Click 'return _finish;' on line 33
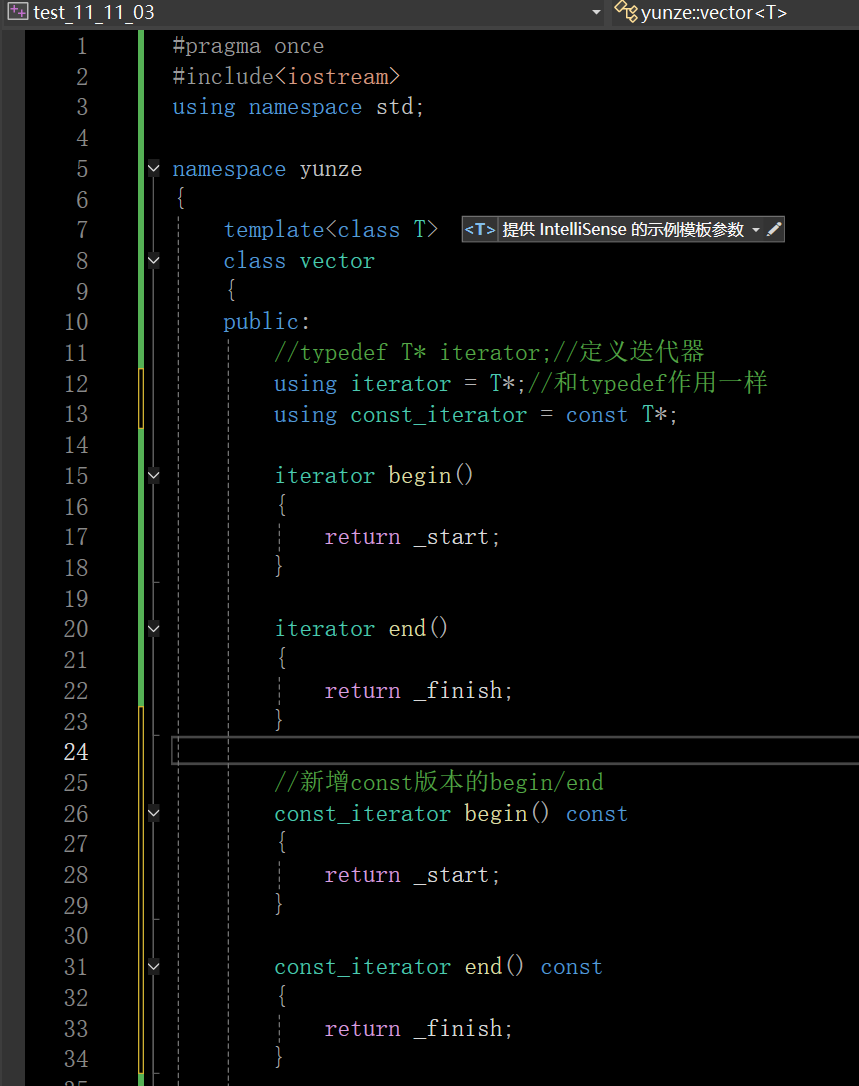 pyautogui.click(x=418, y=1029)
